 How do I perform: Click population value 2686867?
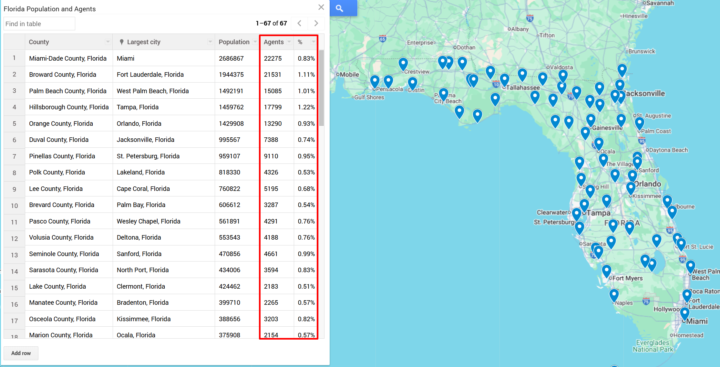pos(231,58)
